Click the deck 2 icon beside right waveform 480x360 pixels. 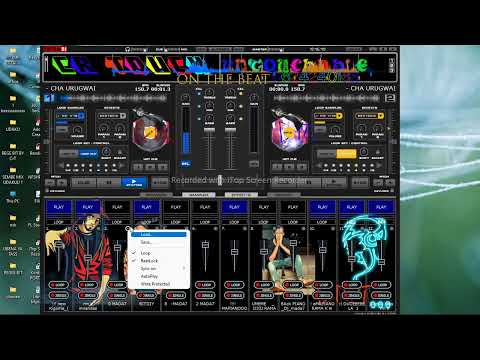point(390,98)
